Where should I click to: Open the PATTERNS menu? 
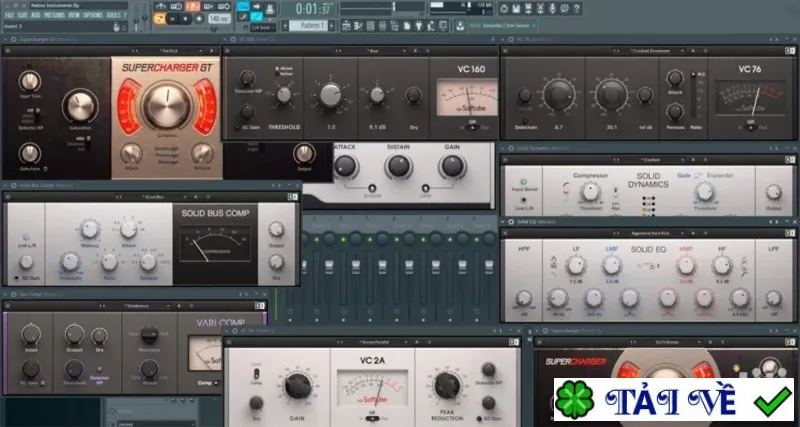54,15
